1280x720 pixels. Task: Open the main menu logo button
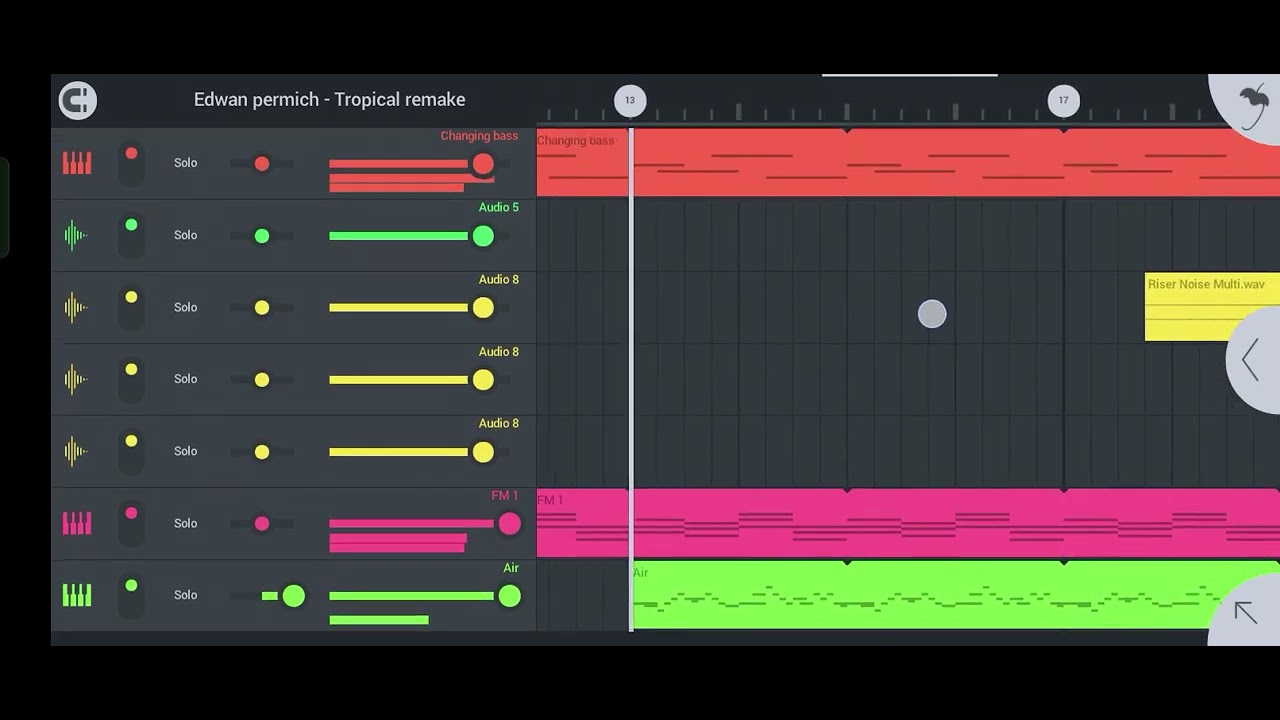pos(77,100)
